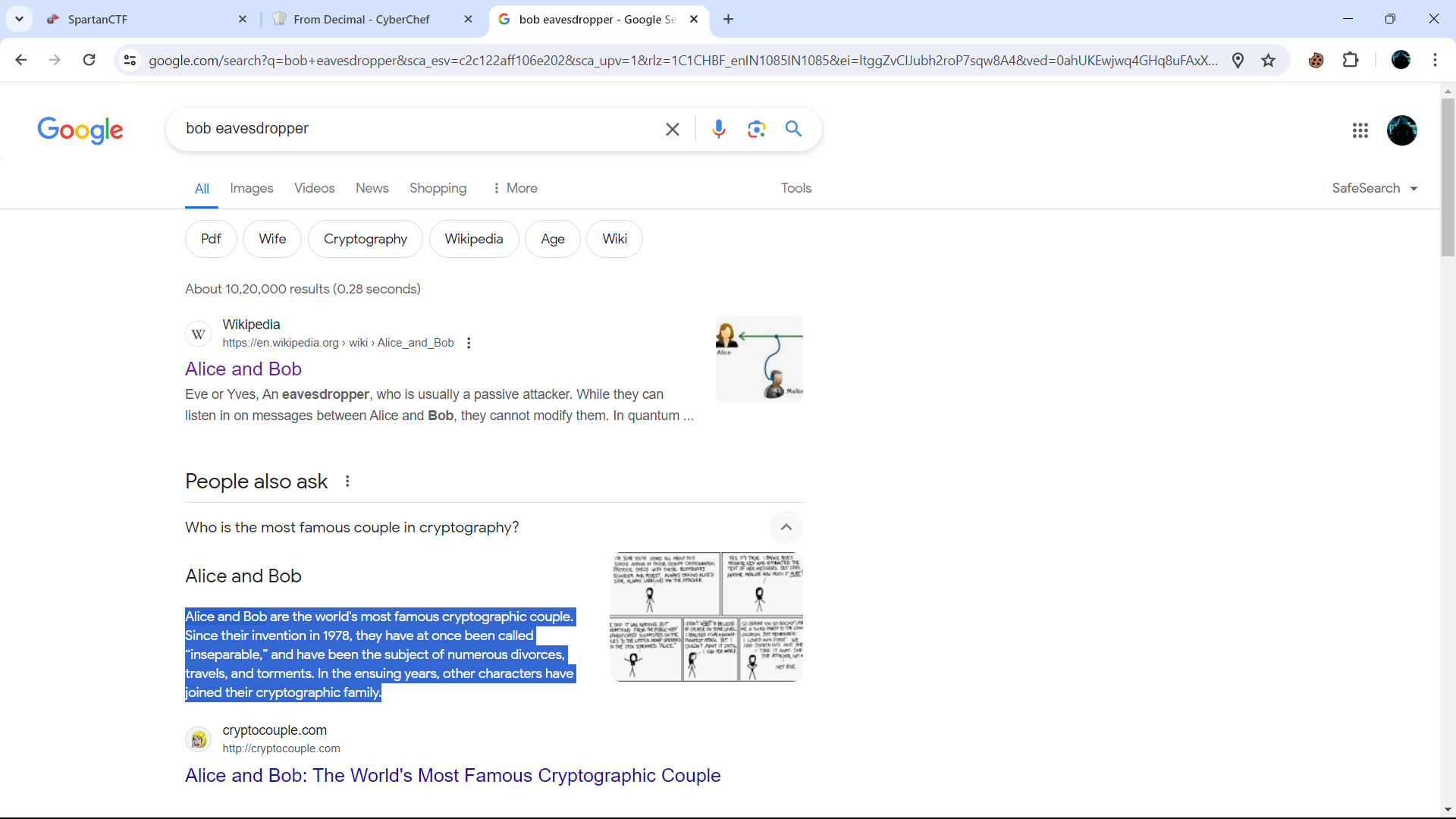This screenshot has width=1456, height=819.
Task: Switch to the Images search tab
Action: (251, 188)
